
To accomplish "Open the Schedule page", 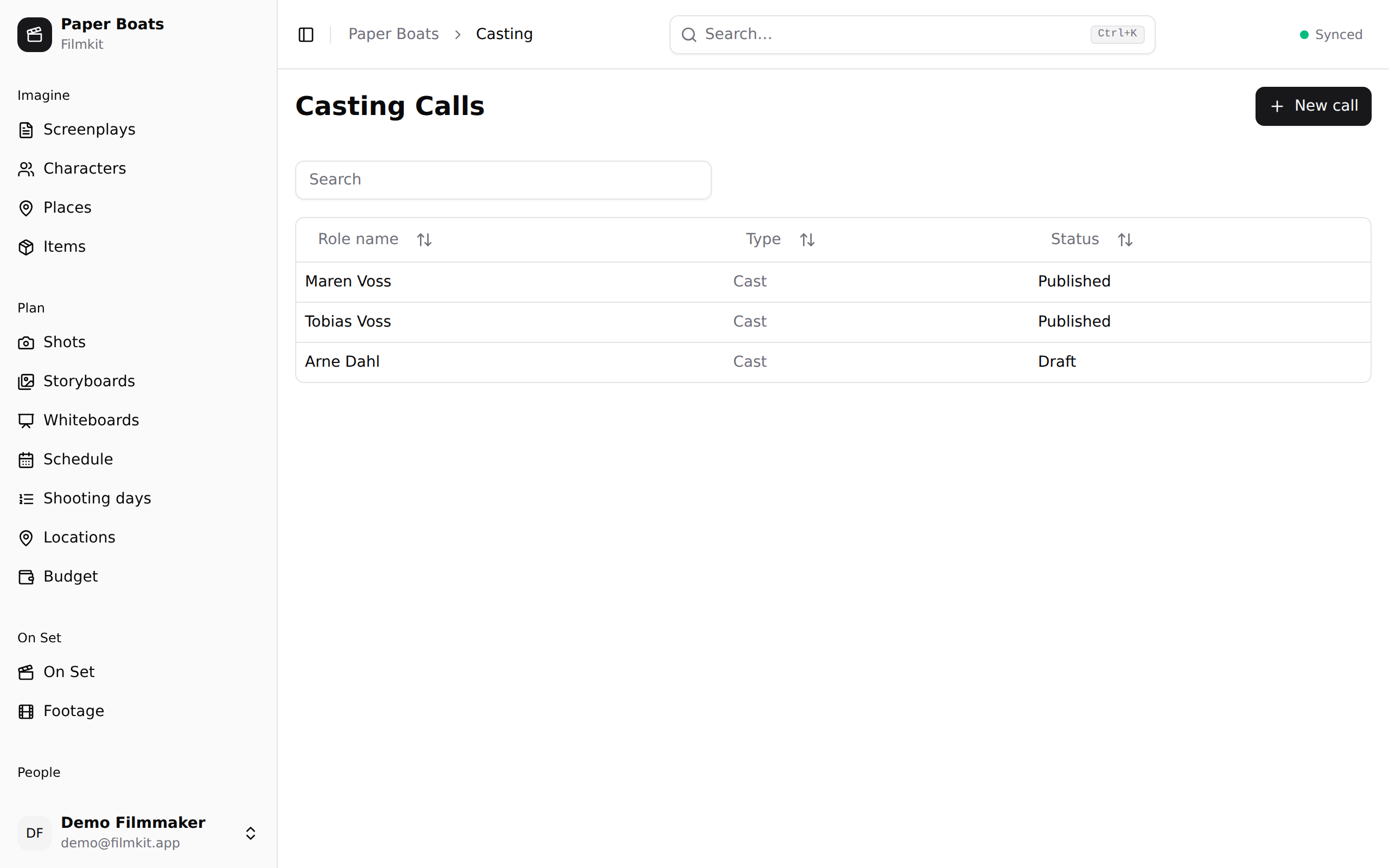I will click(138, 460).
